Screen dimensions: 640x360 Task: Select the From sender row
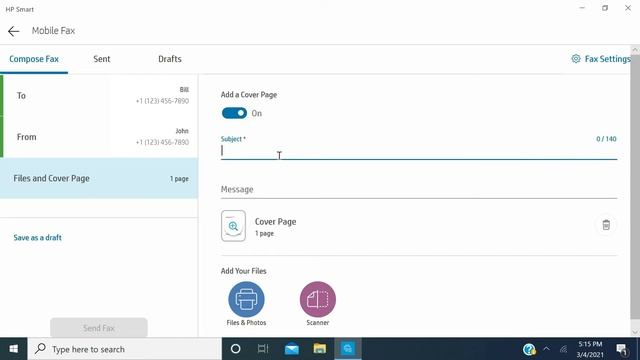pos(99,137)
